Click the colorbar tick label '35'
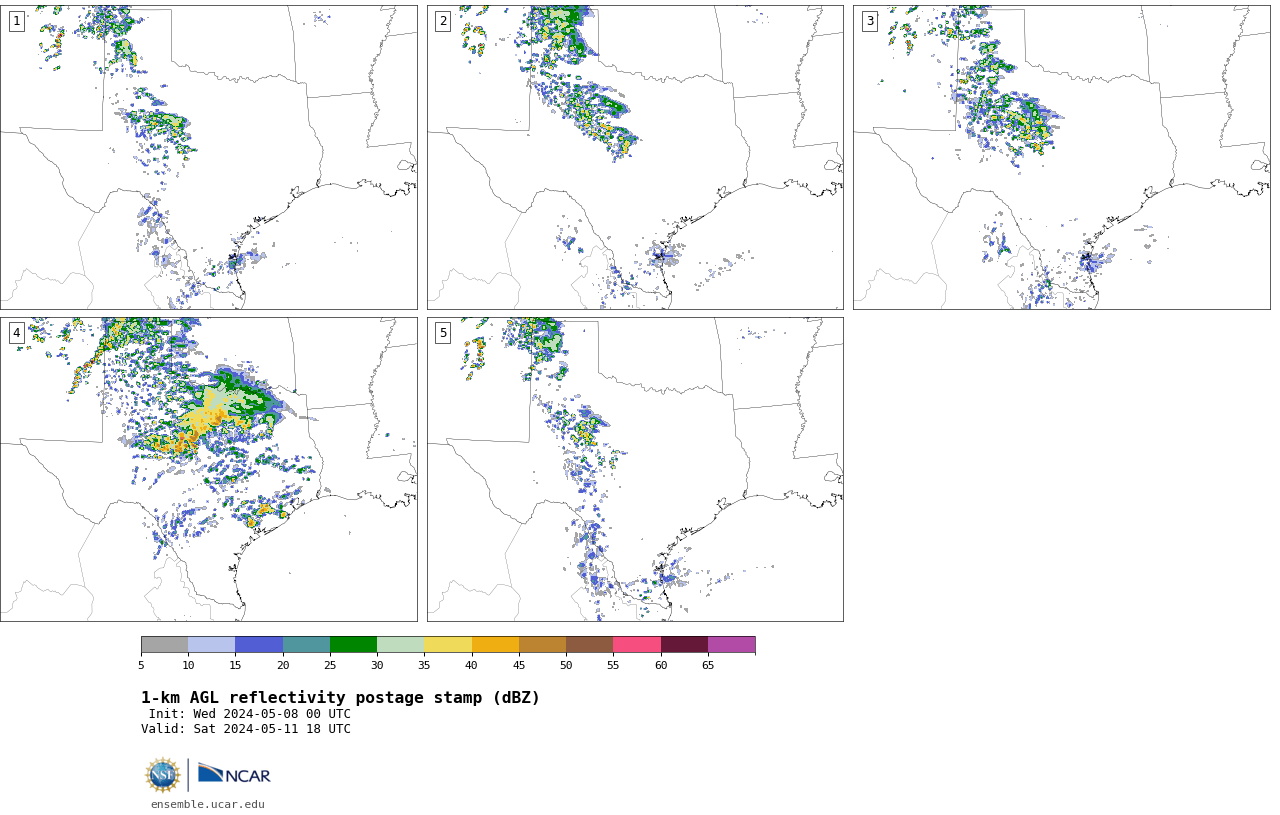The width and height of the screenshot is (1280, 815). pos(424,665)
